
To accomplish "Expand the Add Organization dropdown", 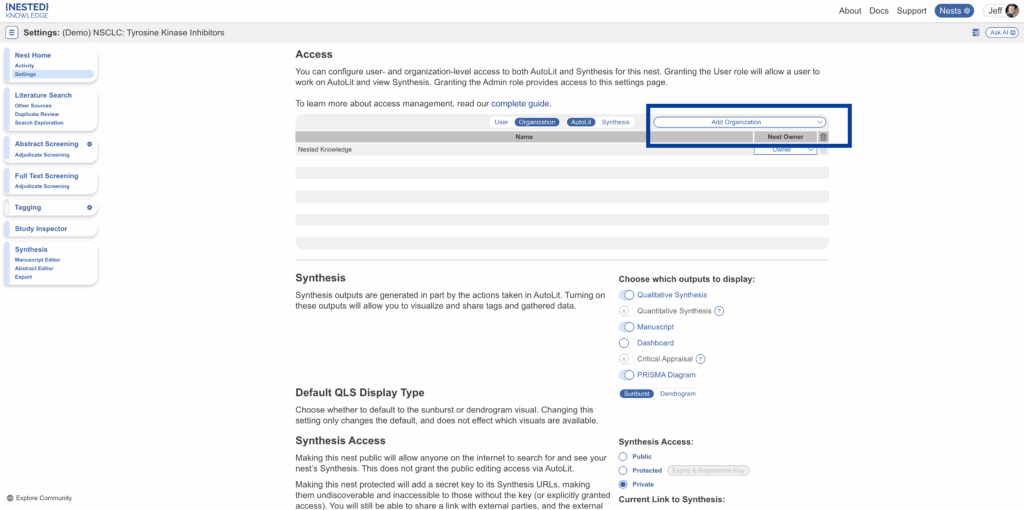I will click(740, 122).
